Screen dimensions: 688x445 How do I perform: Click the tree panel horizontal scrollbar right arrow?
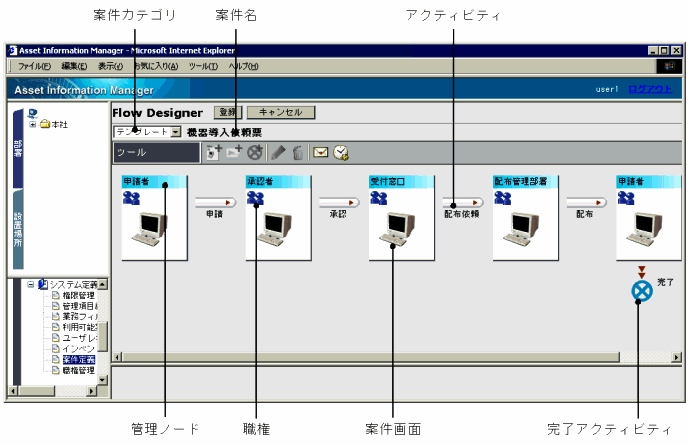[x=92, y=391]
